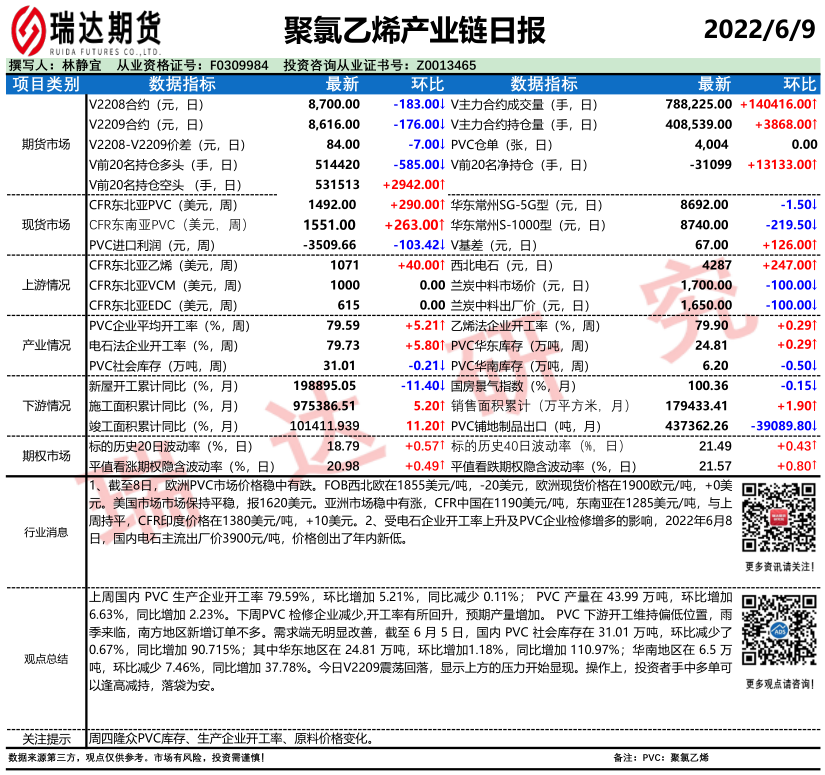Click the 行业消息 section label
The width and height of the screenshot is (825, 775).
(x=46, y=533)
